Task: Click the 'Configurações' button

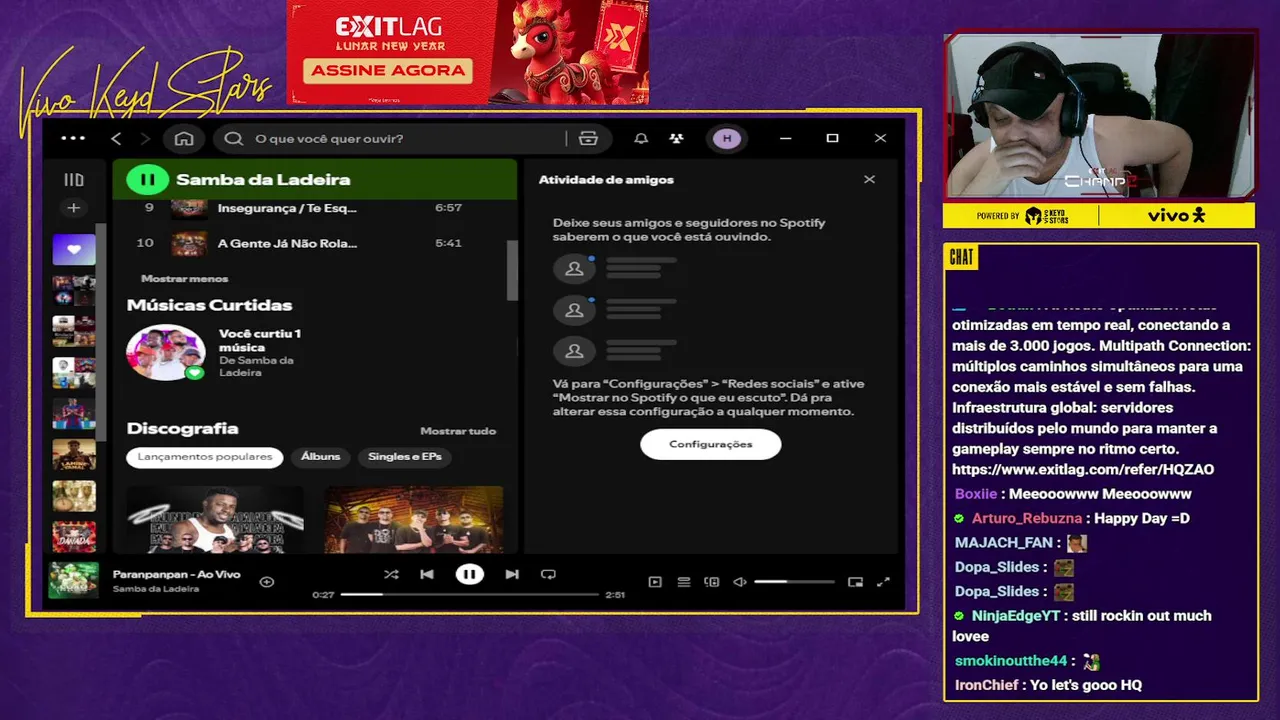Action: pos(711,444)
